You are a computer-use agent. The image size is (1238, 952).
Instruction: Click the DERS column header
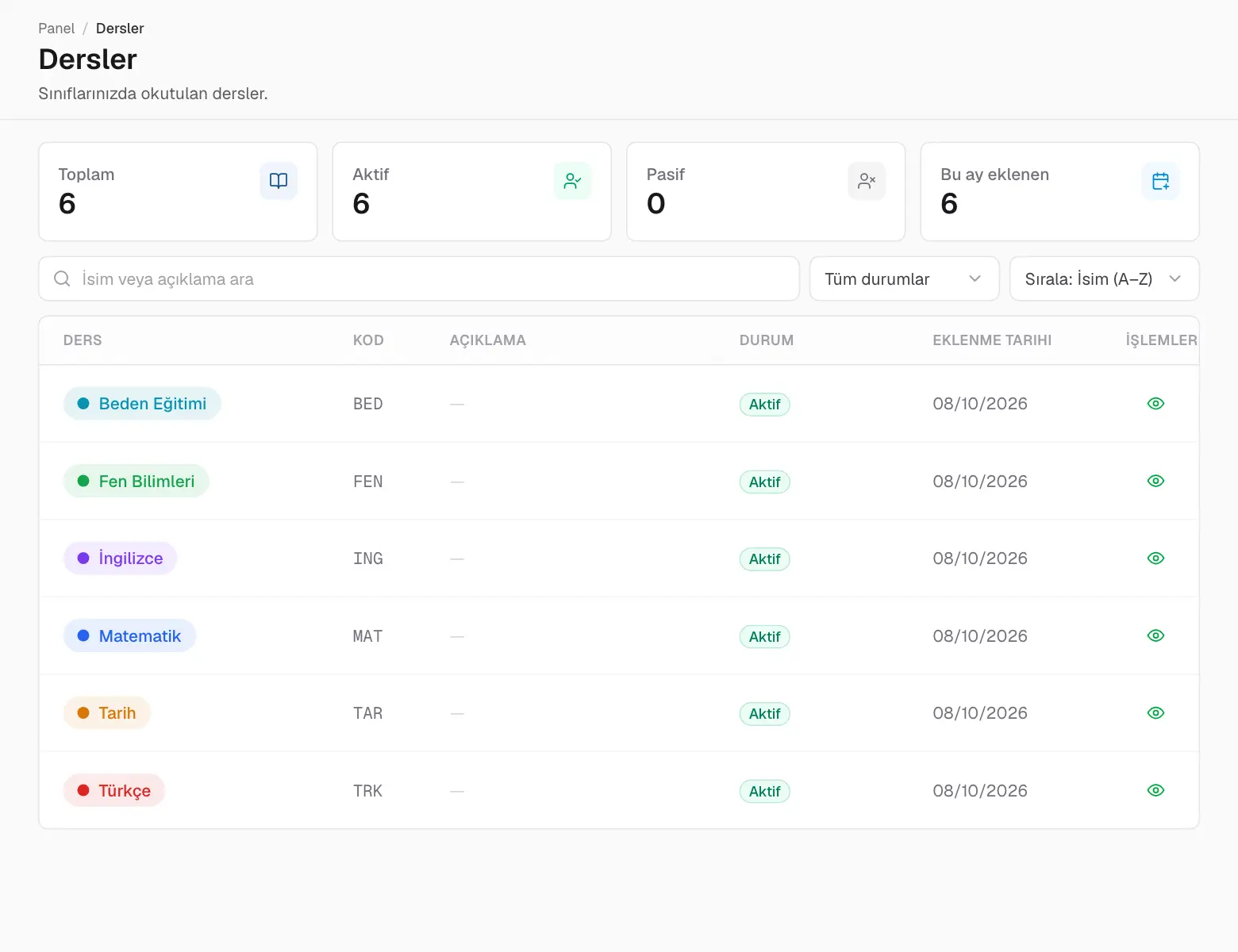click(x=83, y=340)
